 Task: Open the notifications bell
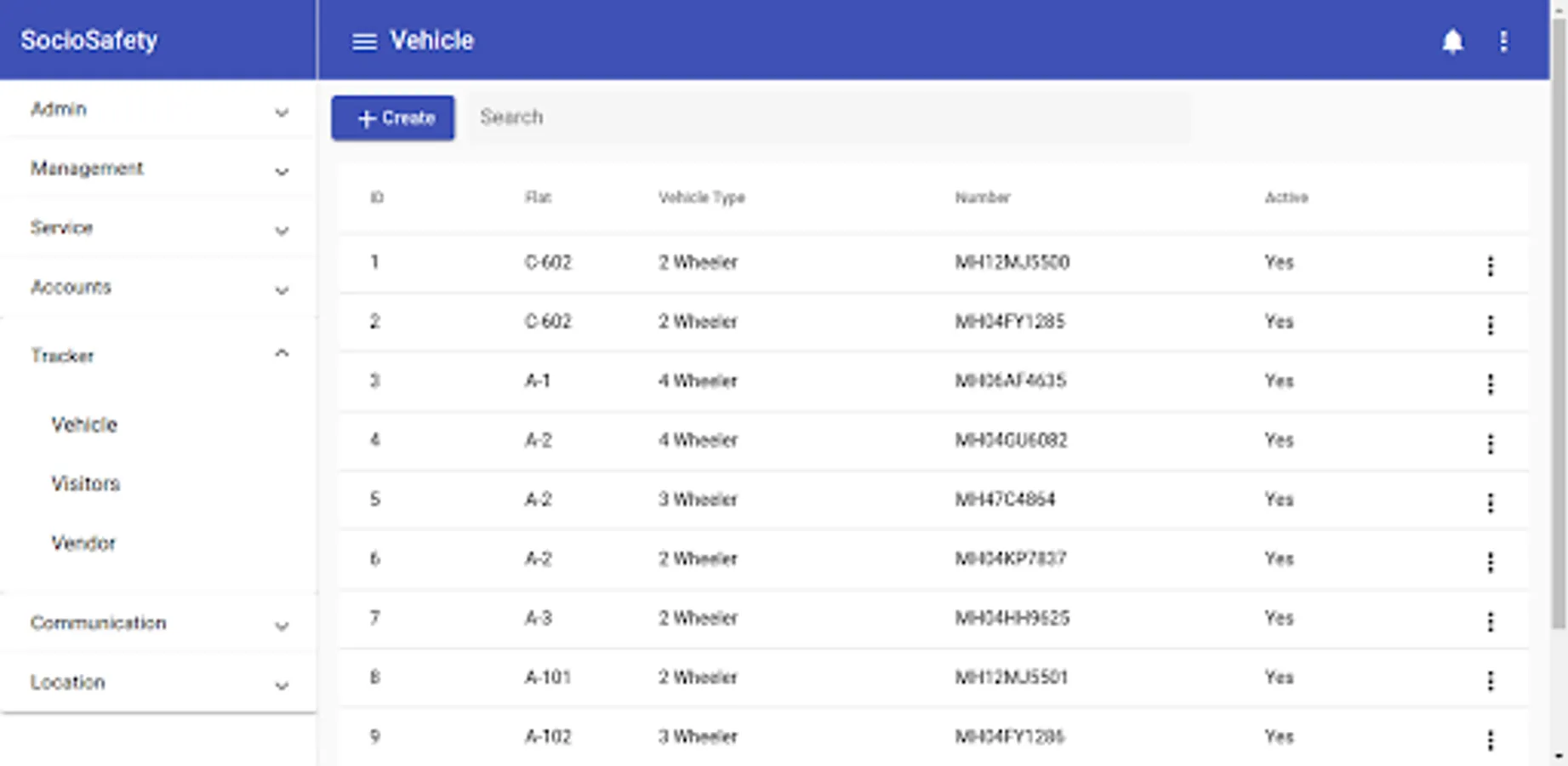(x=1452, y=41)
